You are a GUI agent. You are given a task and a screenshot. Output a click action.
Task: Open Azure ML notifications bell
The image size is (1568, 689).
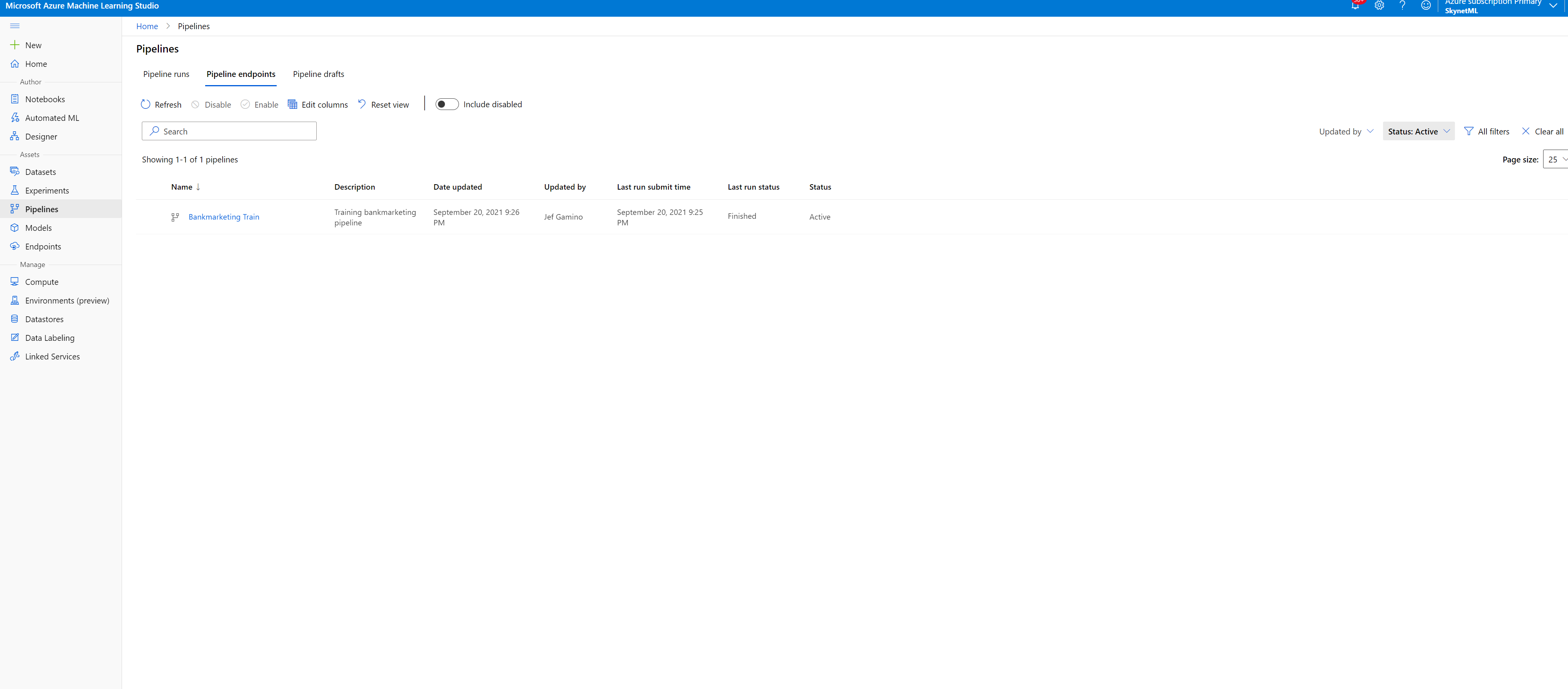pos(1355,5)
